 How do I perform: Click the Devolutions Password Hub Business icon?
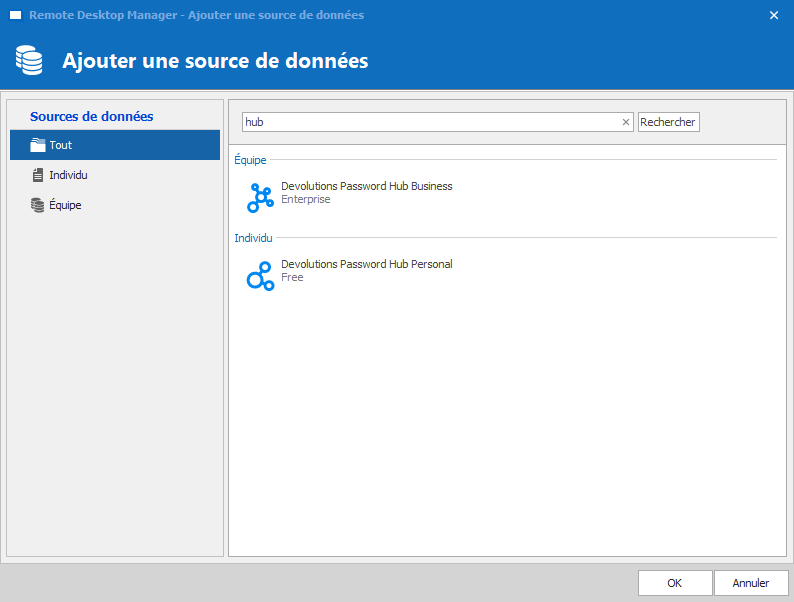pyautogui.click(x=260, y=198)
